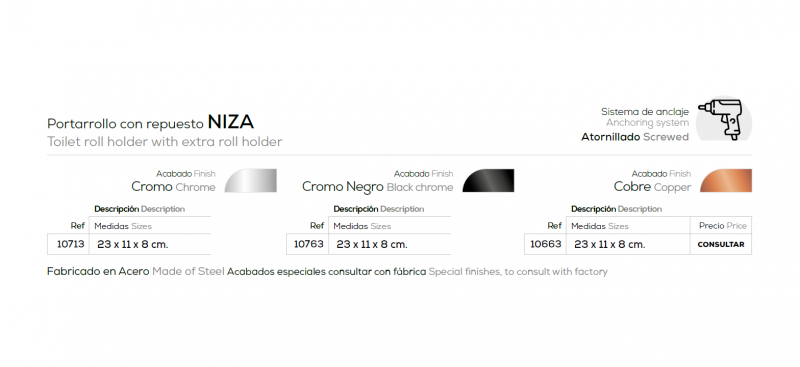Click the NIZA product title
Image resolution: width=800 pixels, height=367 pixels.
pos(231,122)
